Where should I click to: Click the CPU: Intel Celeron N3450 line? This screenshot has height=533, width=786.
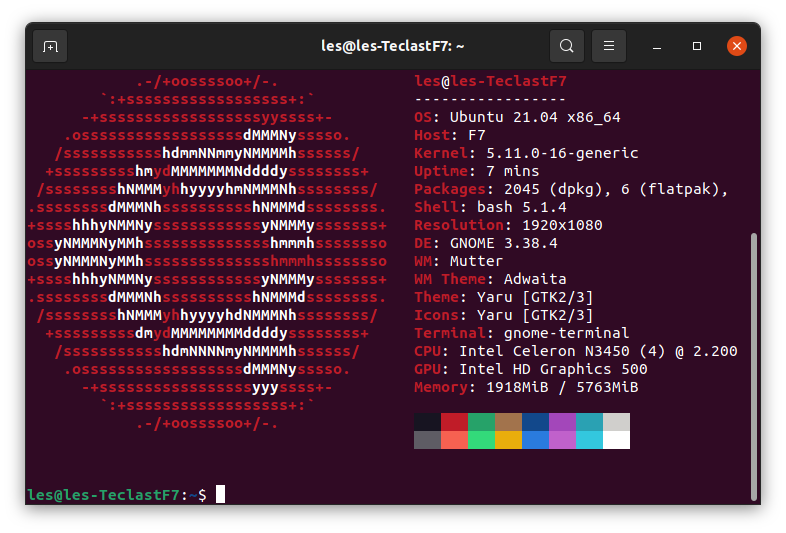[x=576, y=351]
